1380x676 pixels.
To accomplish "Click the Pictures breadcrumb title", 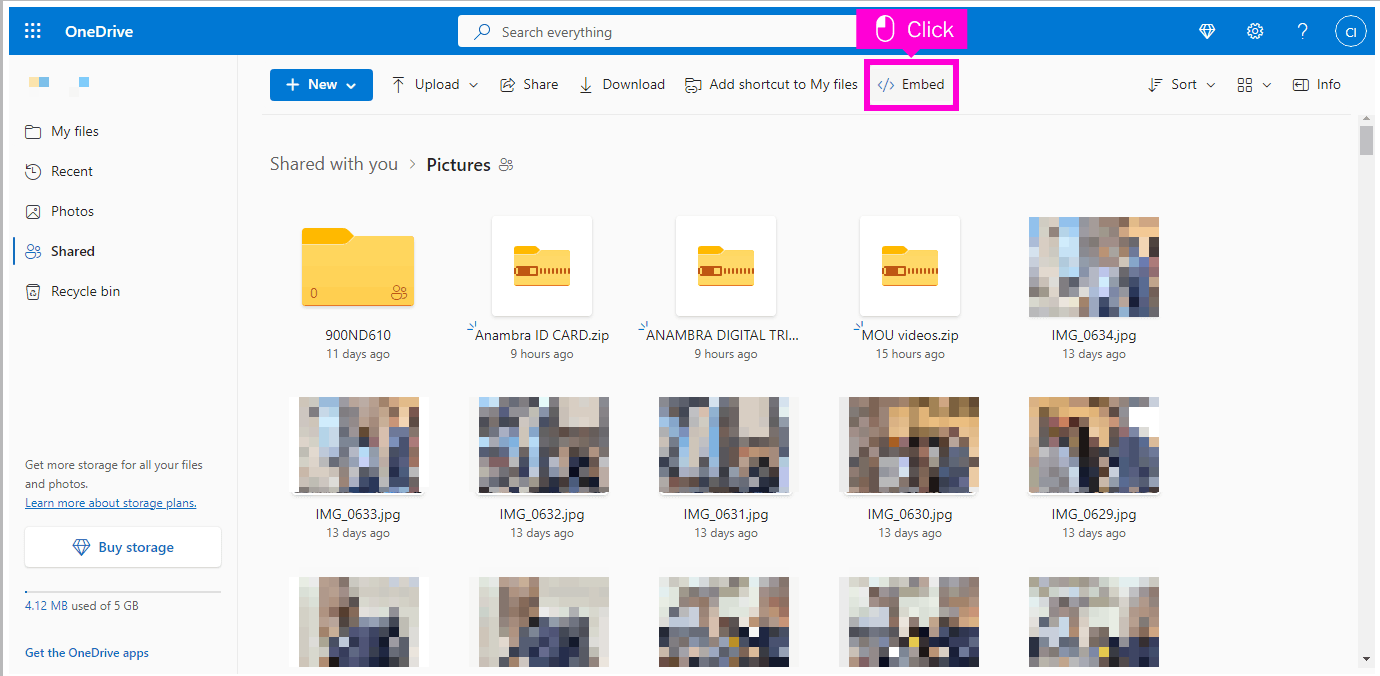I will click(458, 165).
